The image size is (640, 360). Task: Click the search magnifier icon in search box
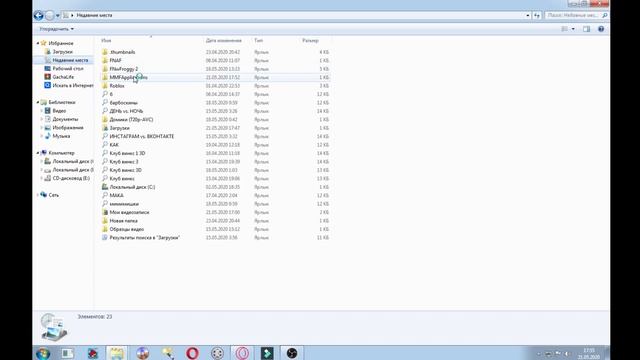pyautogui.click(x=604, y=15)
